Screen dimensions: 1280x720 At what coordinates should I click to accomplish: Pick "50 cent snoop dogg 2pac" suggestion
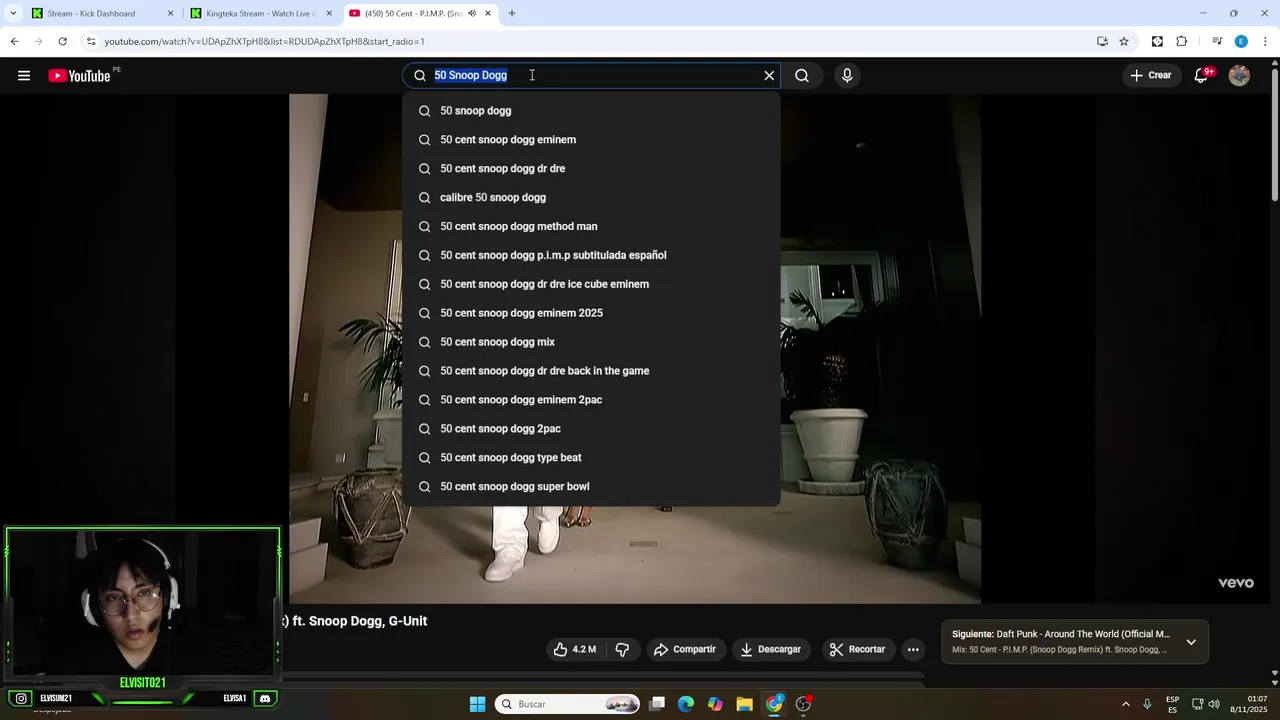coord(591,429)
